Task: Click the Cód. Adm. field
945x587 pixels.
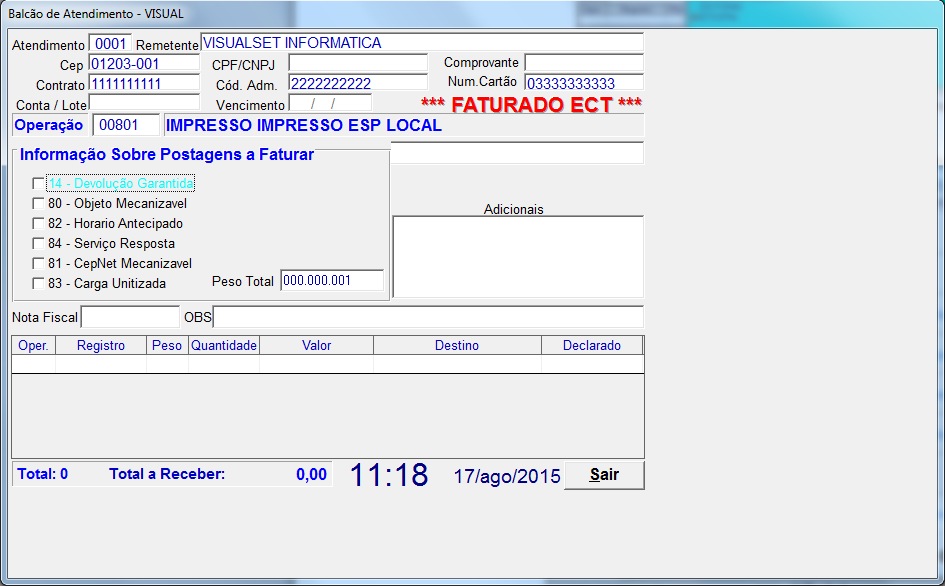Action: [357, 83]
